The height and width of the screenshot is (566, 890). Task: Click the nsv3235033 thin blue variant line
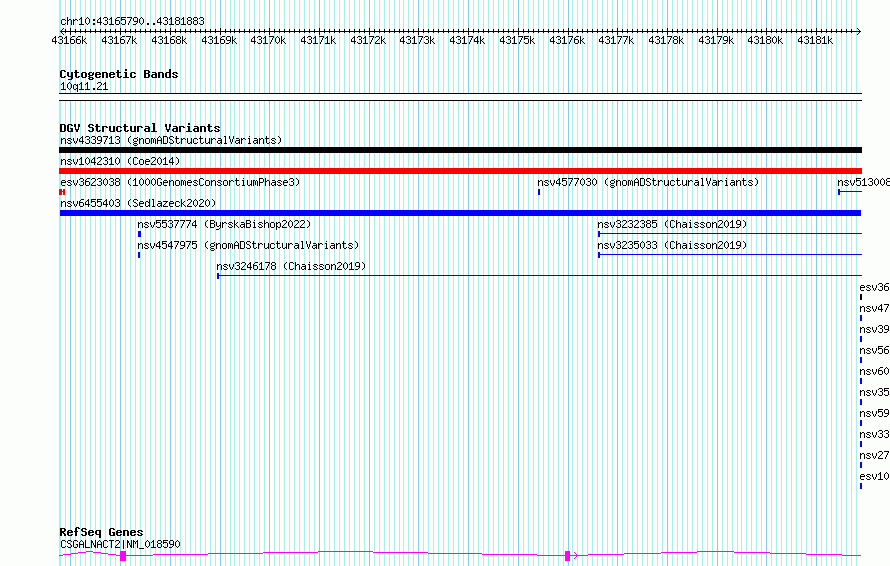730,255
